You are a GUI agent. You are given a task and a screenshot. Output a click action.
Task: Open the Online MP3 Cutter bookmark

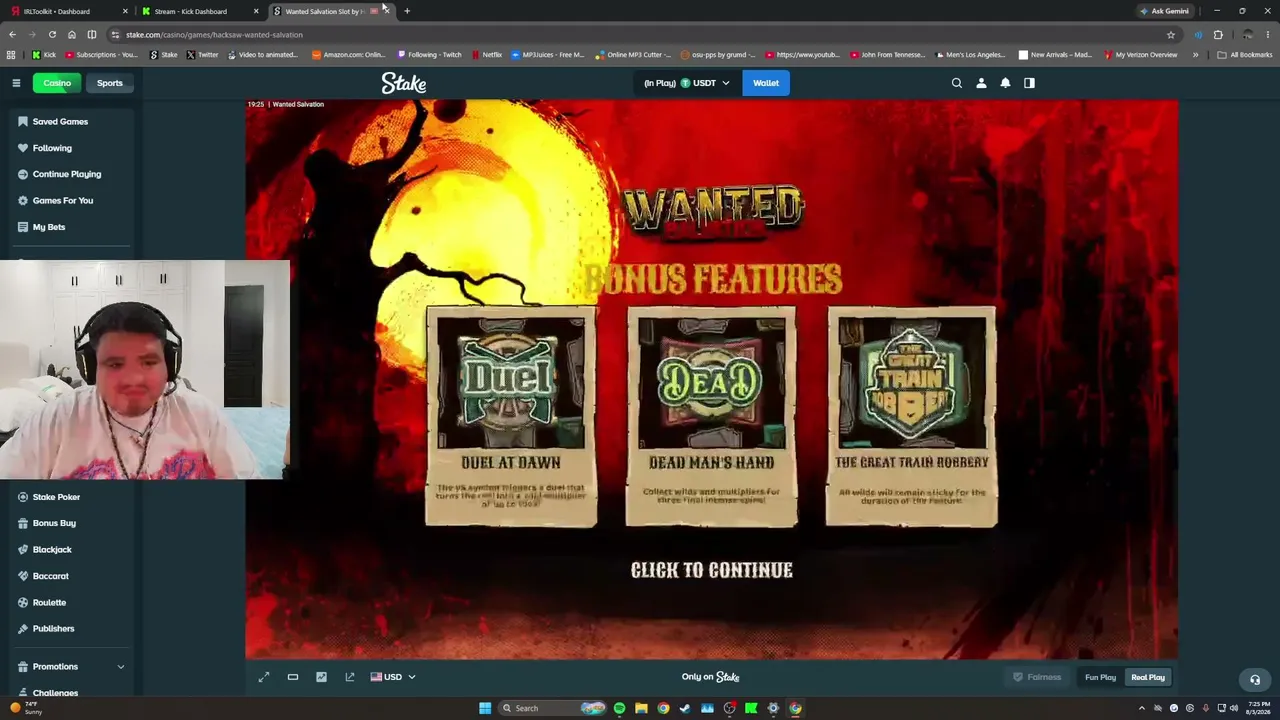pos(632,55)
